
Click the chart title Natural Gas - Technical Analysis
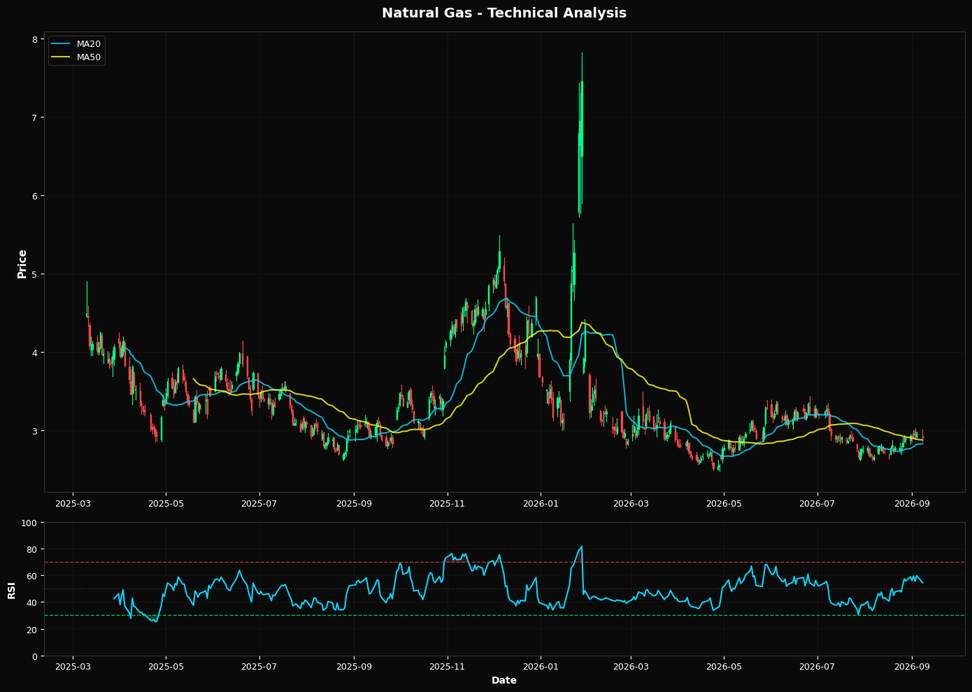coord(503,12)
